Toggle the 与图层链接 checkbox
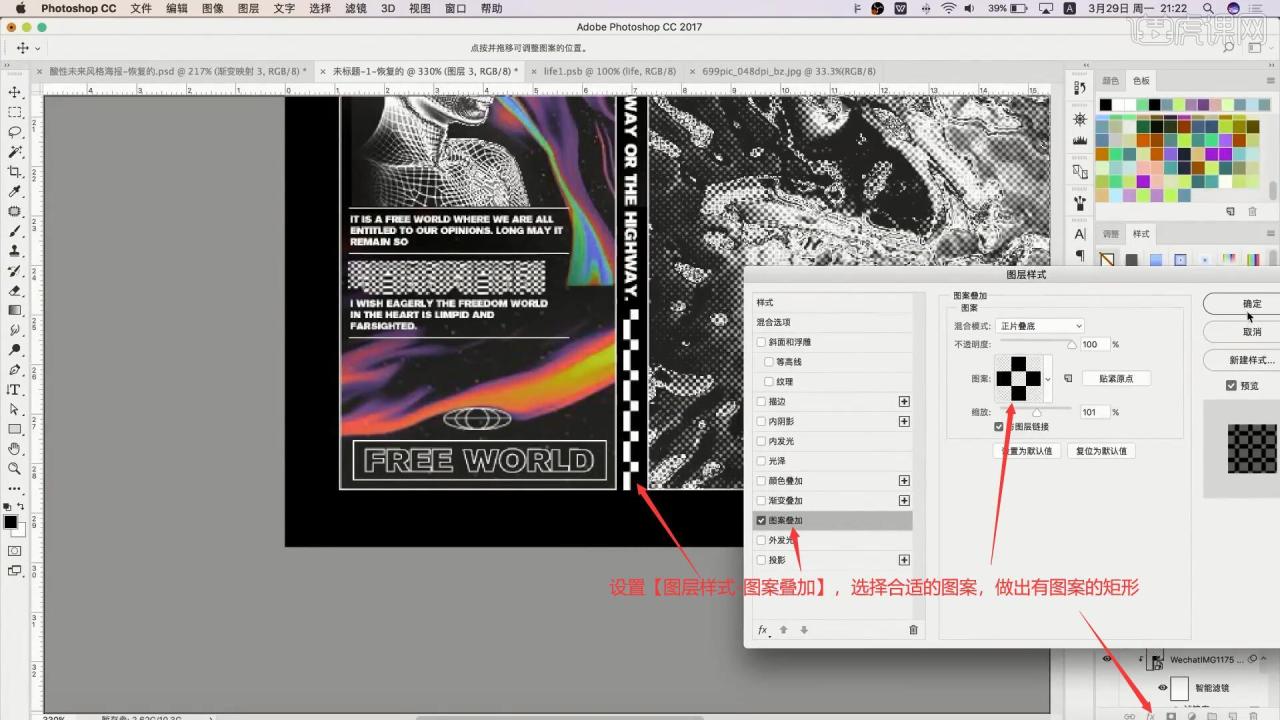The width and height of the screenshot is (1280, 720). 999,426
